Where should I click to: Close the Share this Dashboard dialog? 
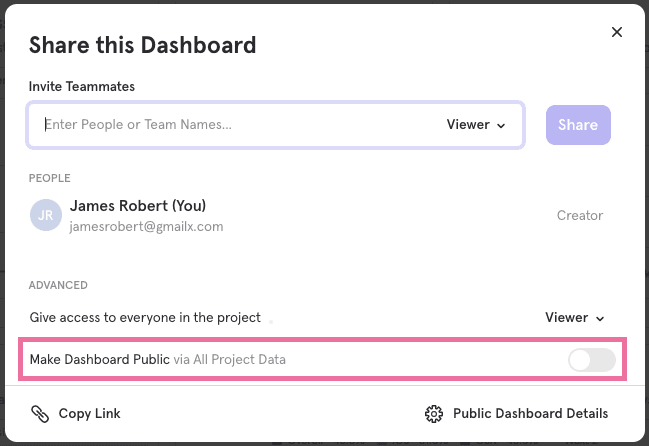(x=617, y=32)
